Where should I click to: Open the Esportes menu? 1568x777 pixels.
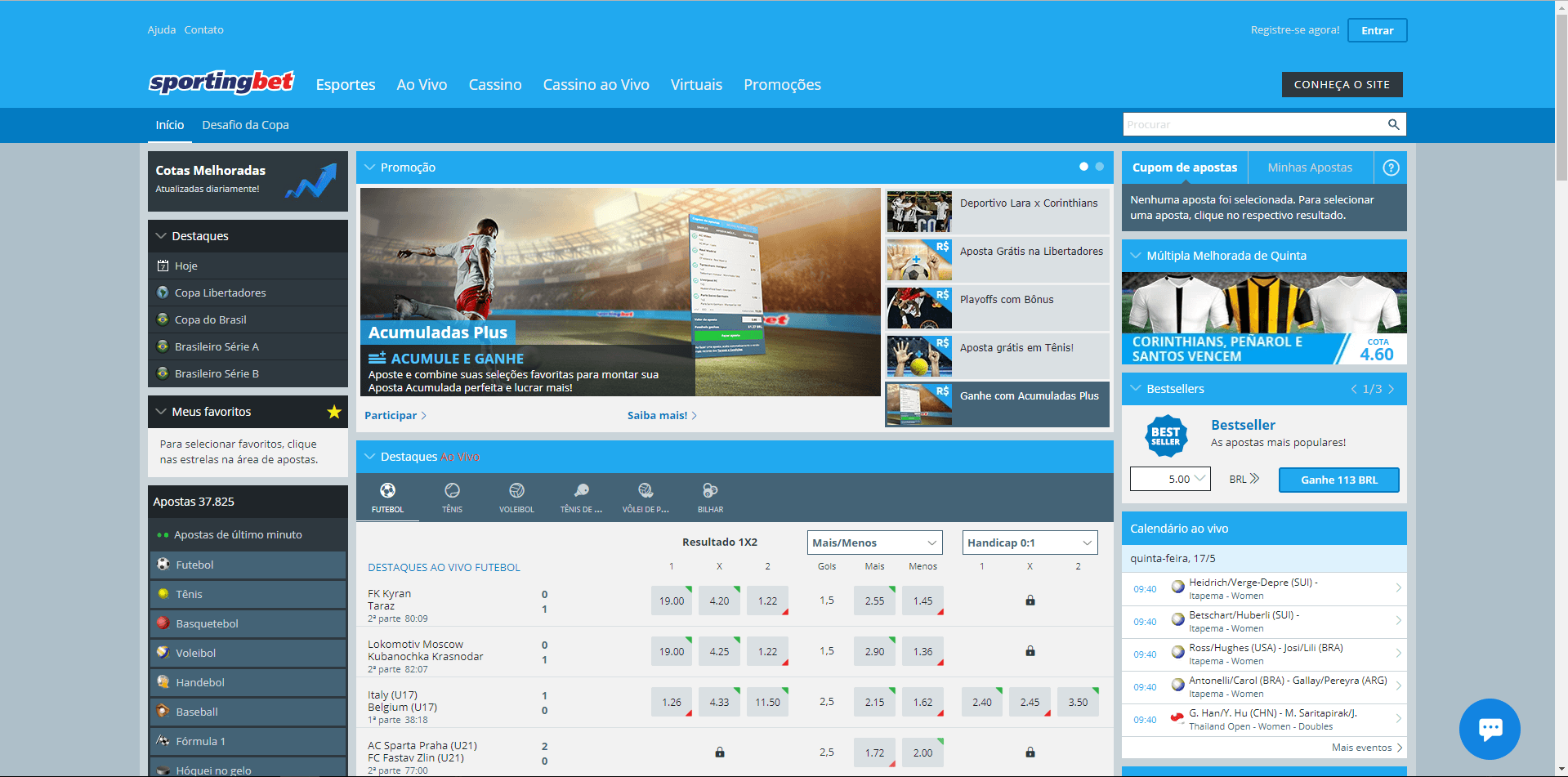346,84
